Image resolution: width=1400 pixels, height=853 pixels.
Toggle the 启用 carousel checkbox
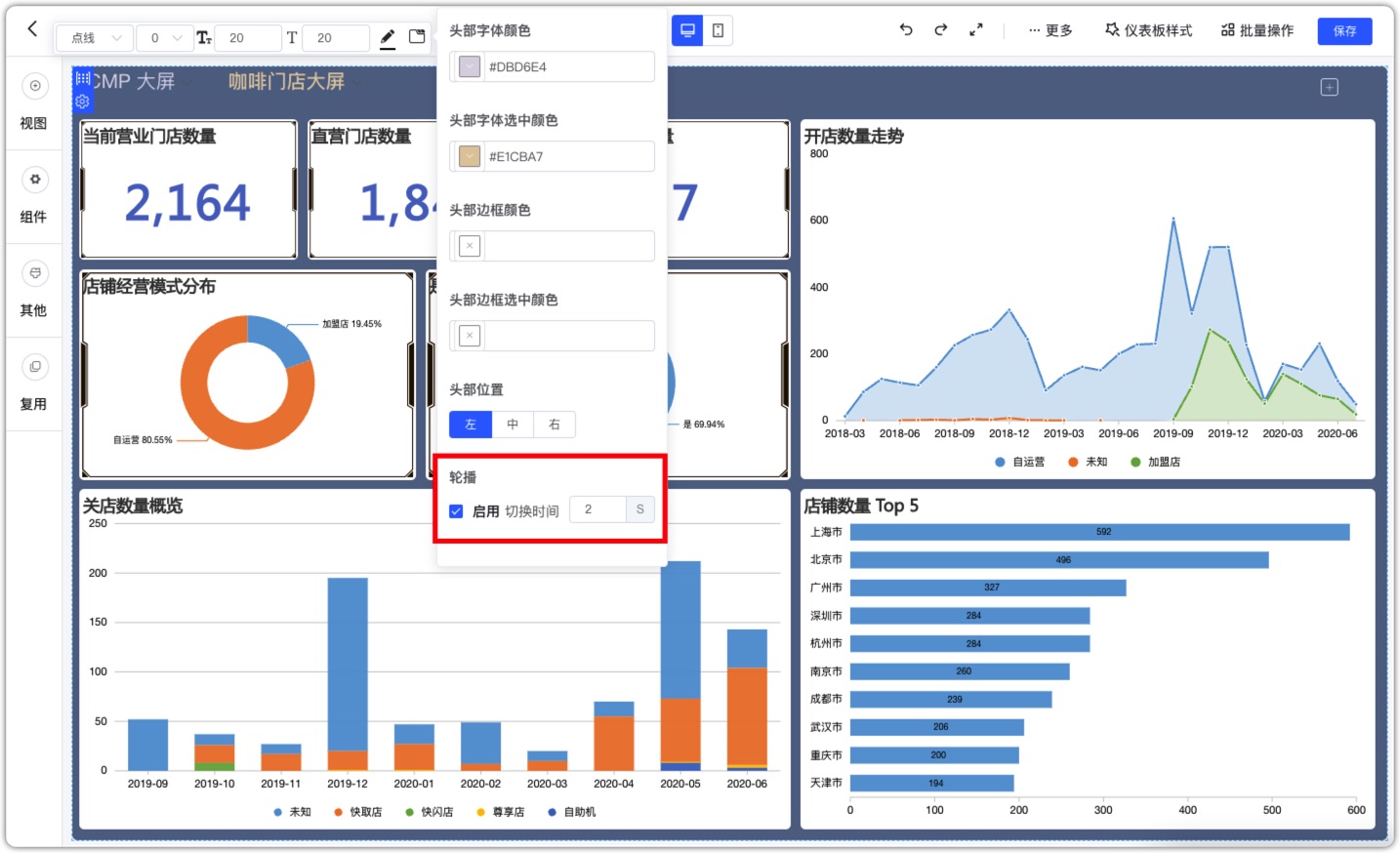click(456, 511)
